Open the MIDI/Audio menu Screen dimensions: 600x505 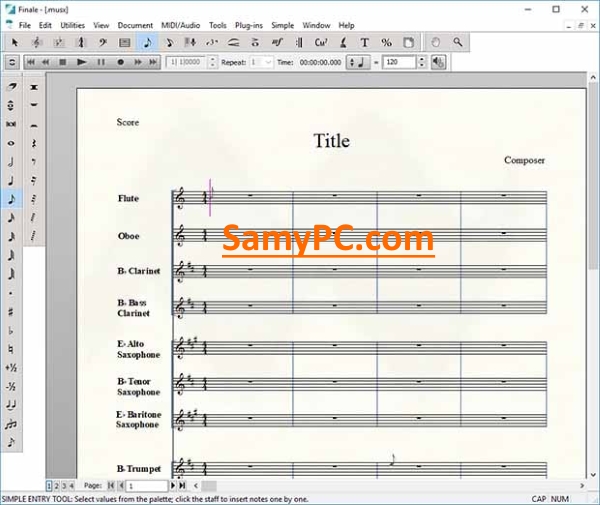[x=181, y=26]
